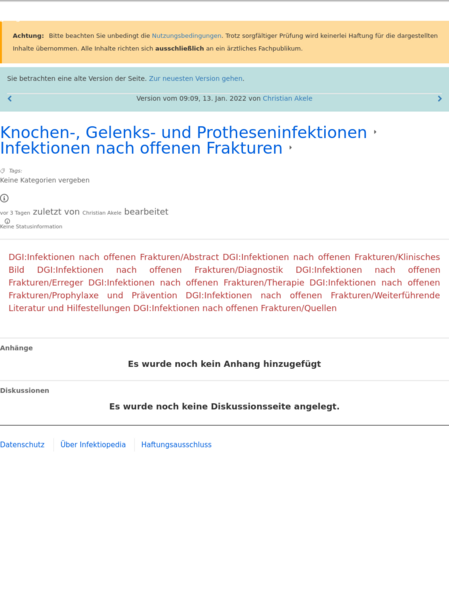Expand arrow after Infektionen nach offenen Frakturen
Screen dimensions: 449x599
(290, 148)
